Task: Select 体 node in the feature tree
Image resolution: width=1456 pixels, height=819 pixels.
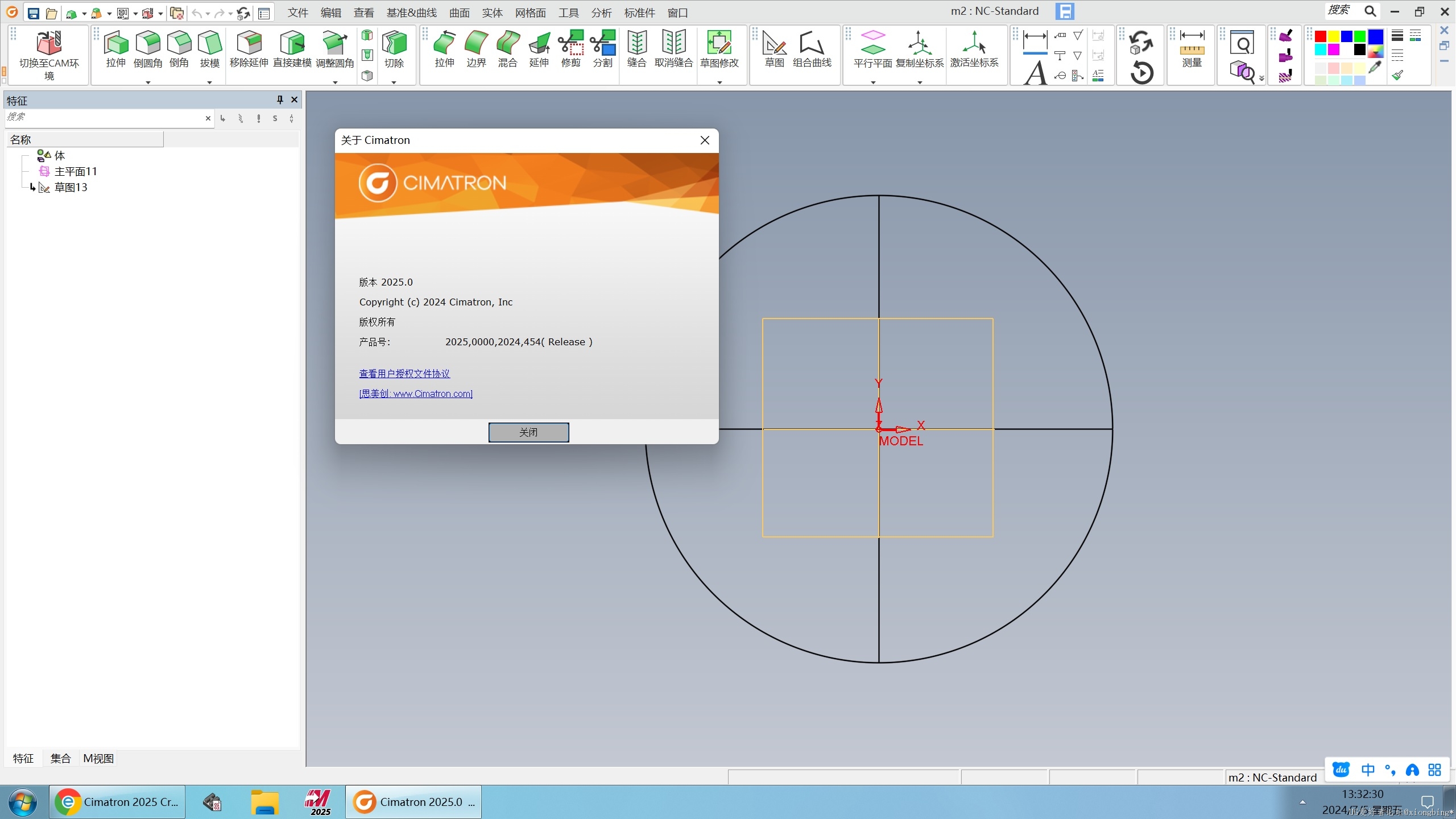Action: pos(59,155)
